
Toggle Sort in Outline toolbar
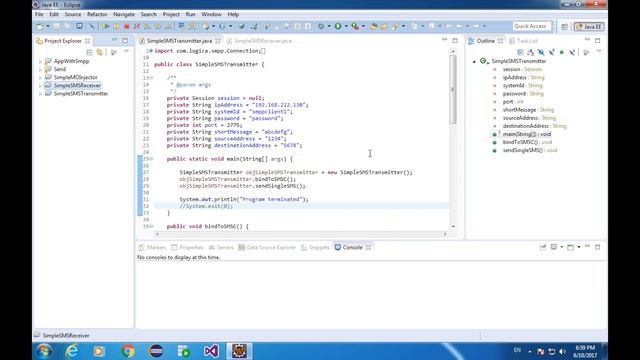530,52
